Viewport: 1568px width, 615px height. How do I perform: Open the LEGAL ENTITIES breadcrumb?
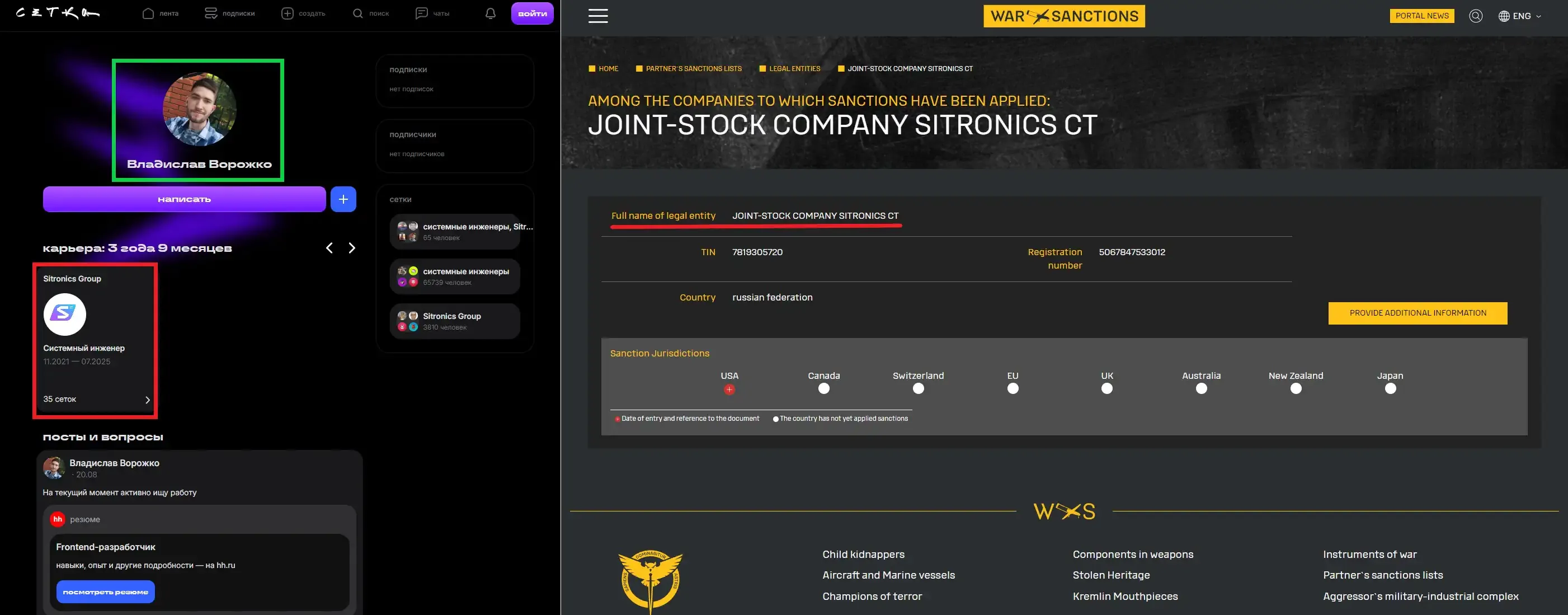pyautogui.click(x=794, y=69)
